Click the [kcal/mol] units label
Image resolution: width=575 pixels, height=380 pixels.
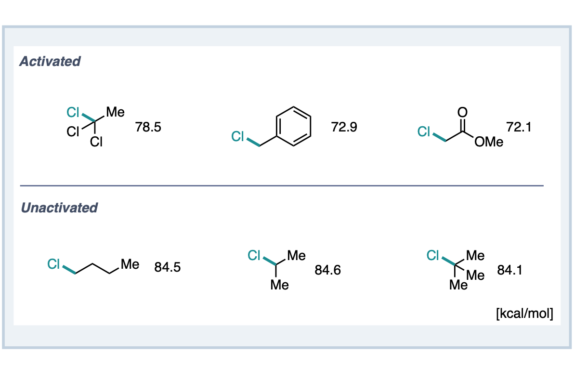524,314
